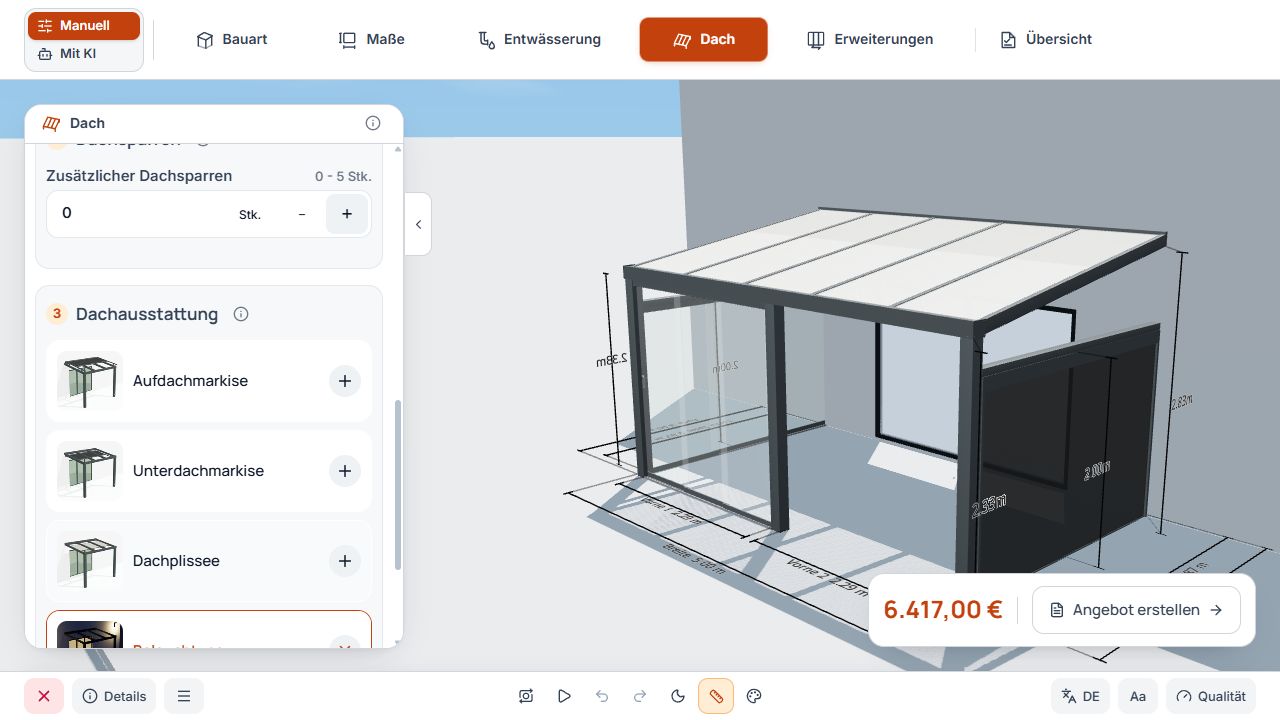Click the panel vertical scrollbar
This screenshot has width=1280, height=720.
click(x=399, y=485)
